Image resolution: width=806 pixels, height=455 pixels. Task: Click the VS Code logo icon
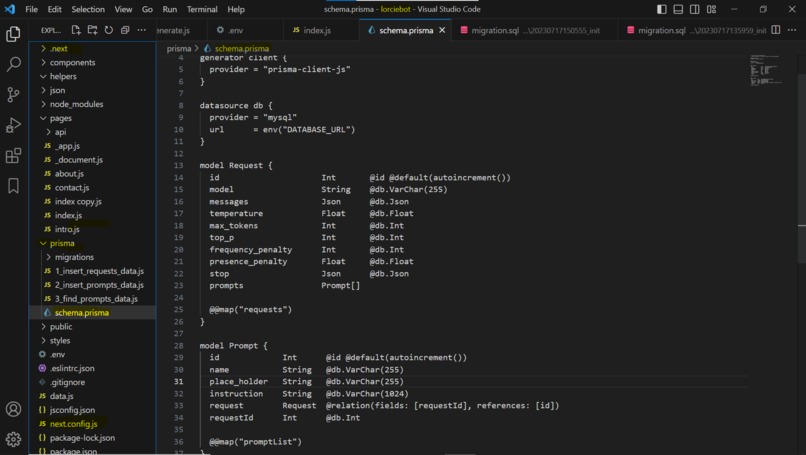[10, 9]
